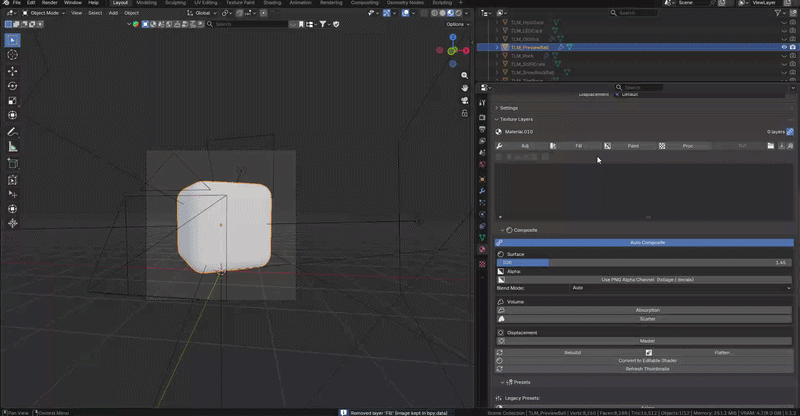Open the Global transform orientation dropdown

pyautogui.click(x=202, y=13)
